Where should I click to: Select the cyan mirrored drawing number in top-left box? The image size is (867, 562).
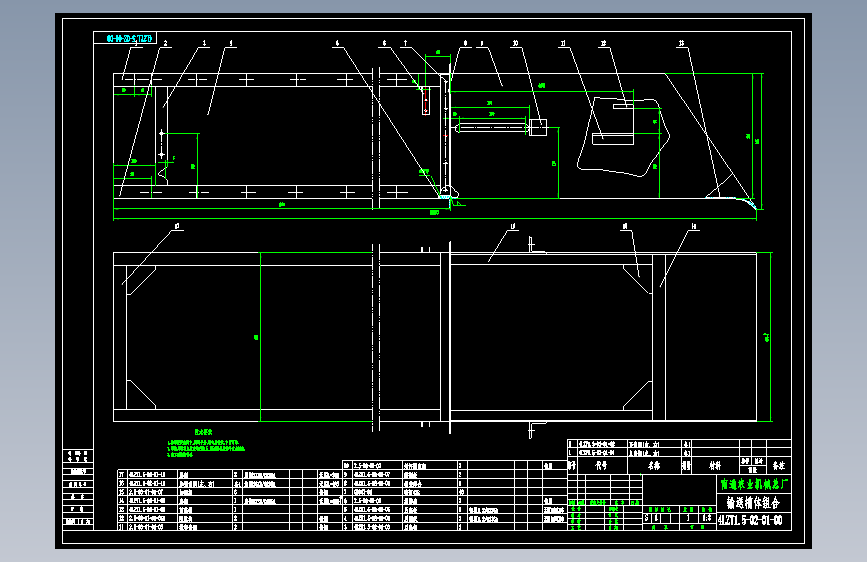tap(129, 39)
